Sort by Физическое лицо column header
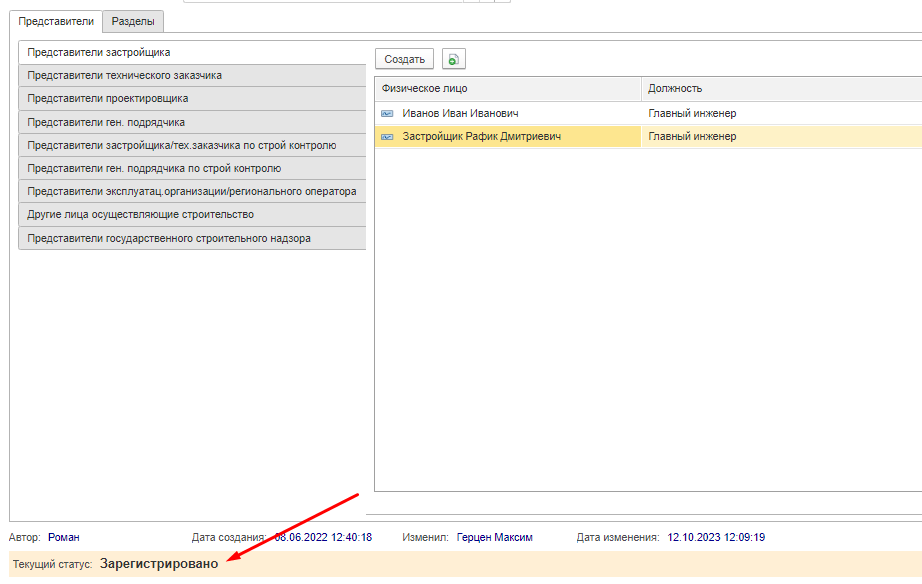 point(508,88)
